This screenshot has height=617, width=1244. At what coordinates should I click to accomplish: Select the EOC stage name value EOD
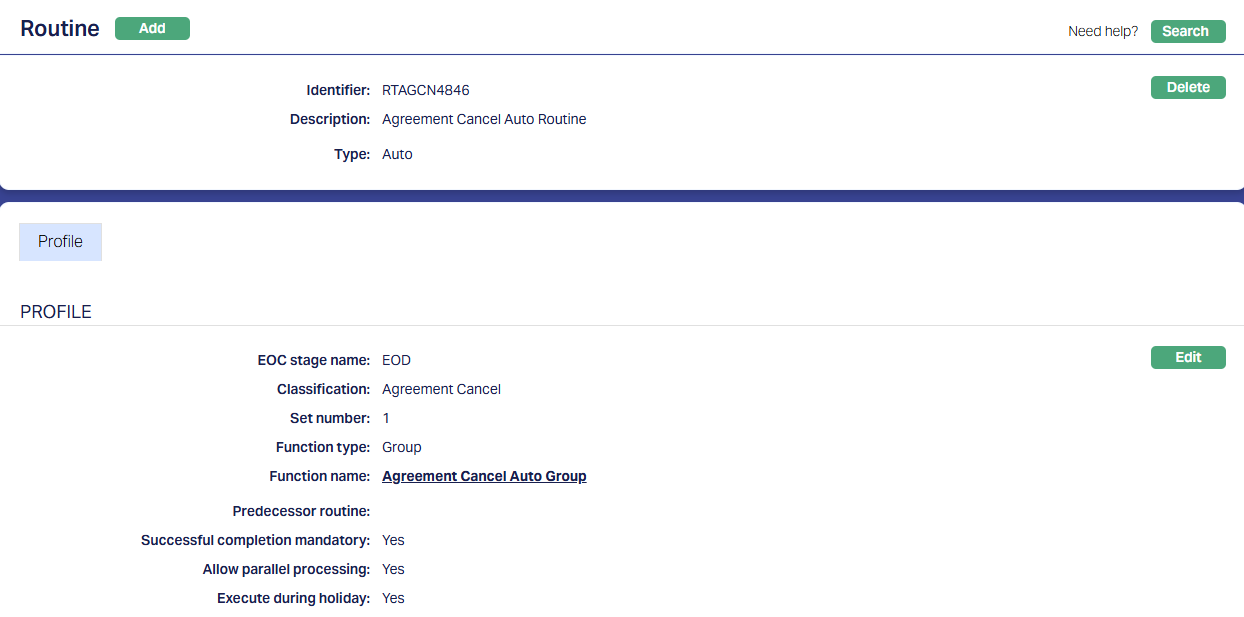396,361
